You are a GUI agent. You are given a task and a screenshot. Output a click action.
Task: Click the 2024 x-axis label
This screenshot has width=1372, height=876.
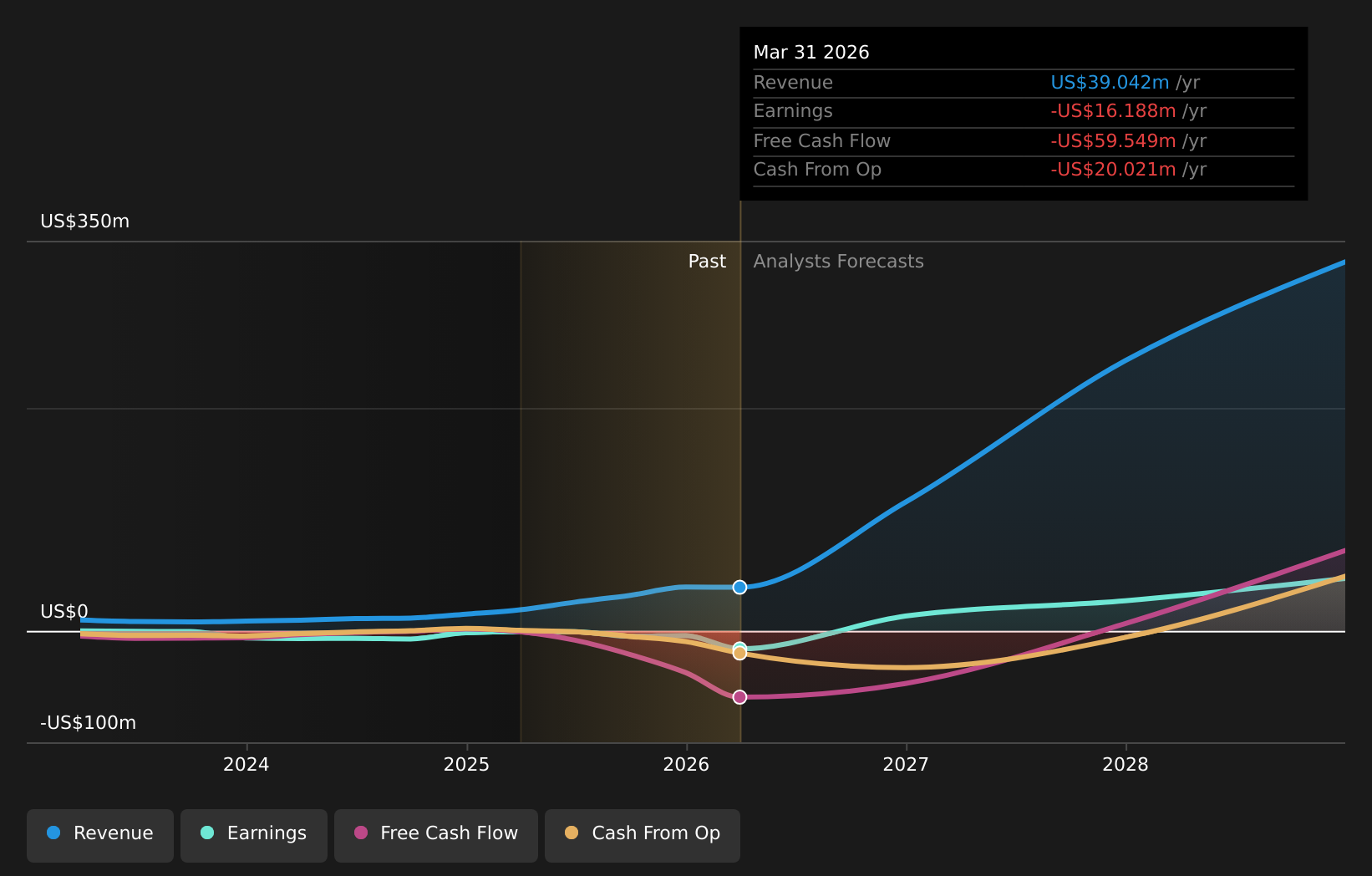pos(246,764)
